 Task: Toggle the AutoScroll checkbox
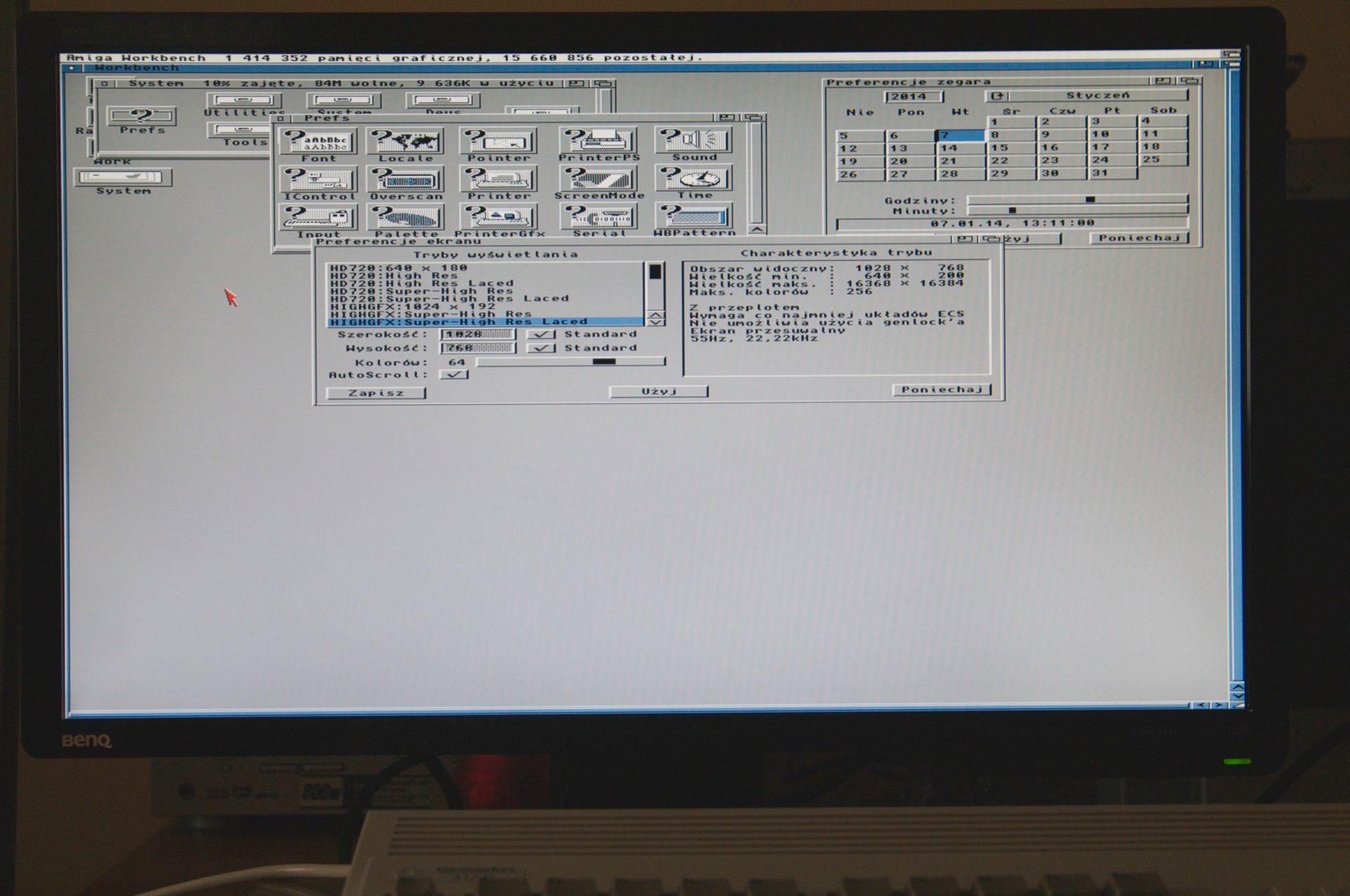click(x=454, y=375)
